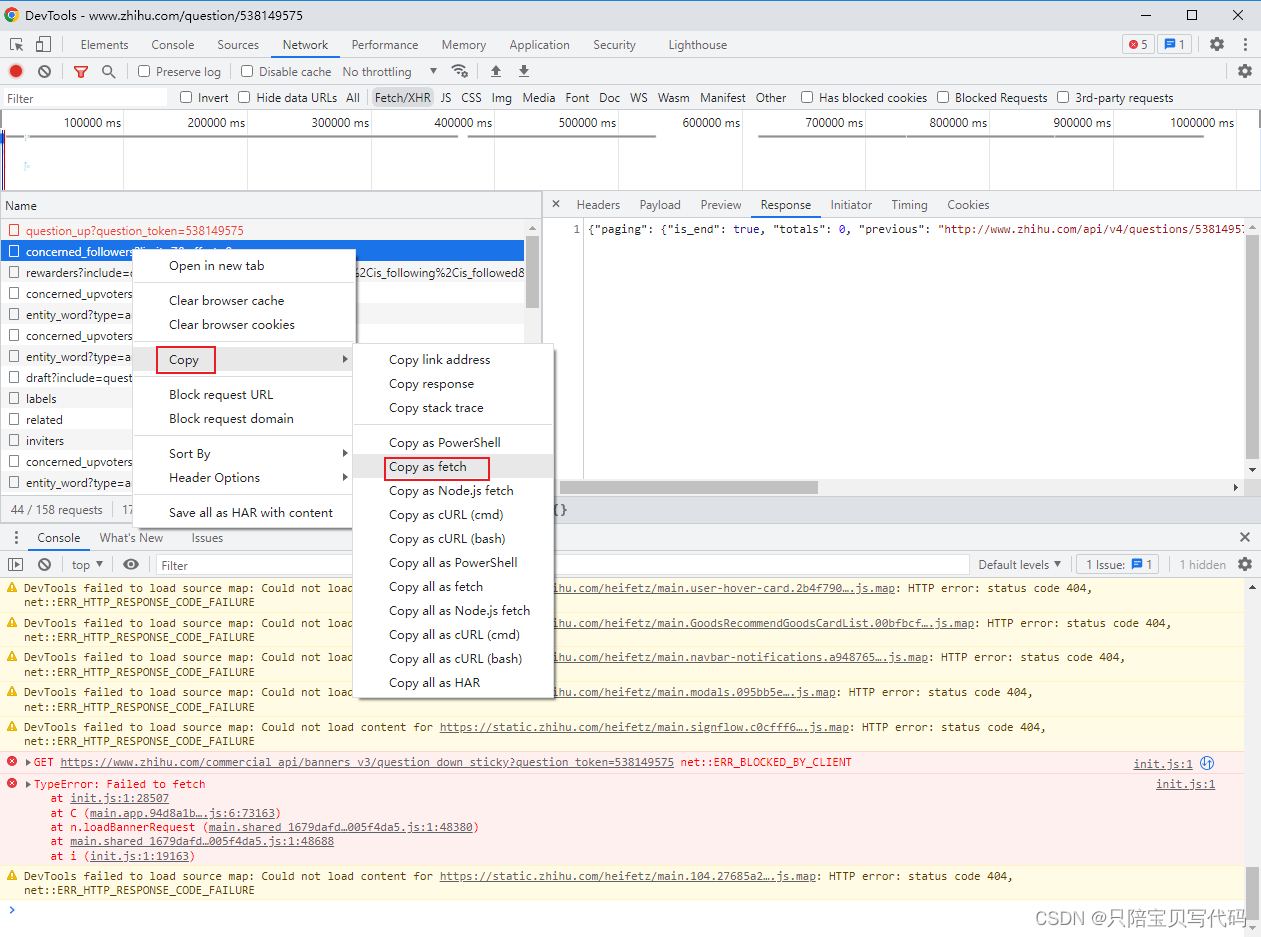Export HAR file download arrow icon

click(524, 71)
